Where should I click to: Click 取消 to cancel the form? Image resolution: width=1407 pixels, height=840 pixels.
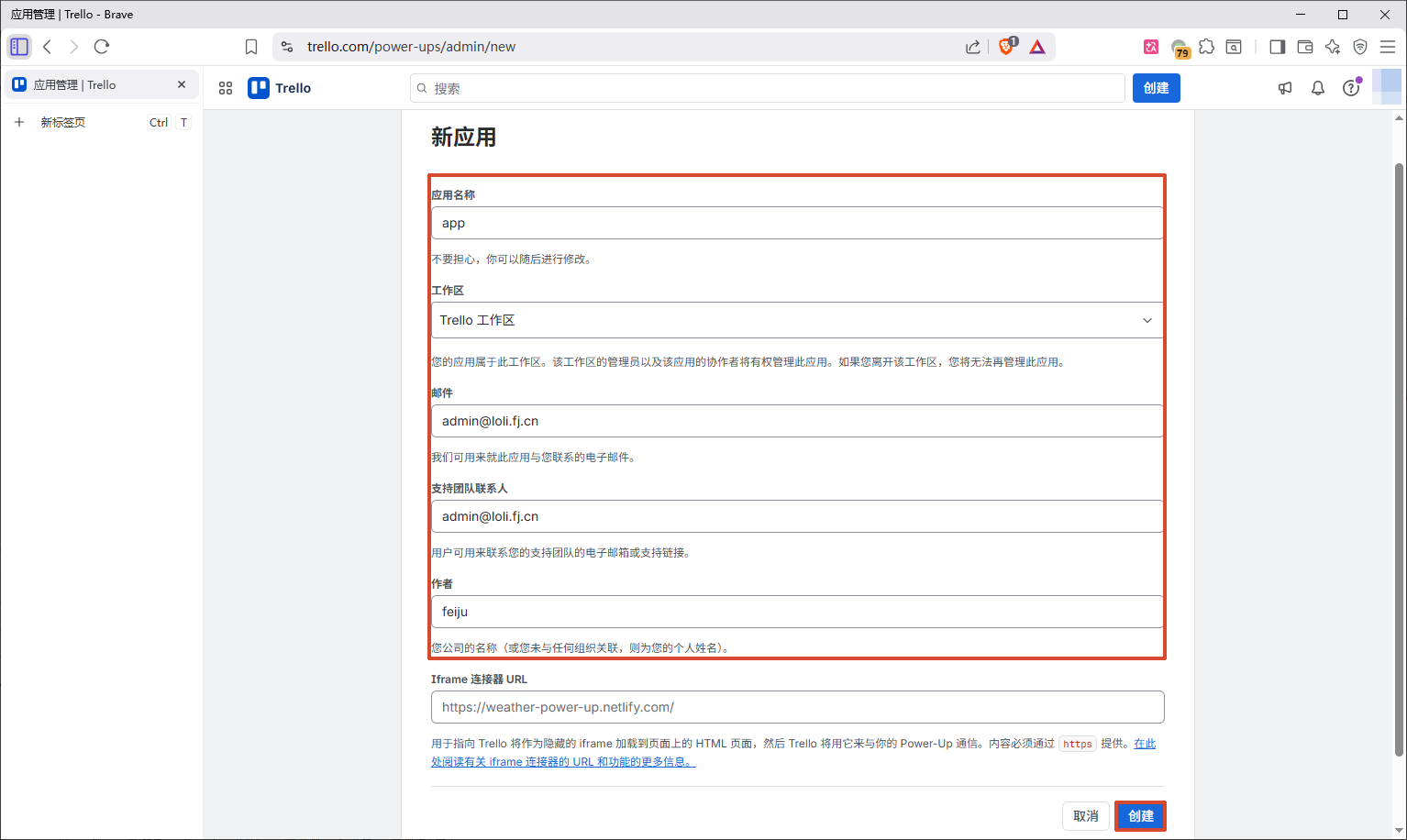point(1086,816)
